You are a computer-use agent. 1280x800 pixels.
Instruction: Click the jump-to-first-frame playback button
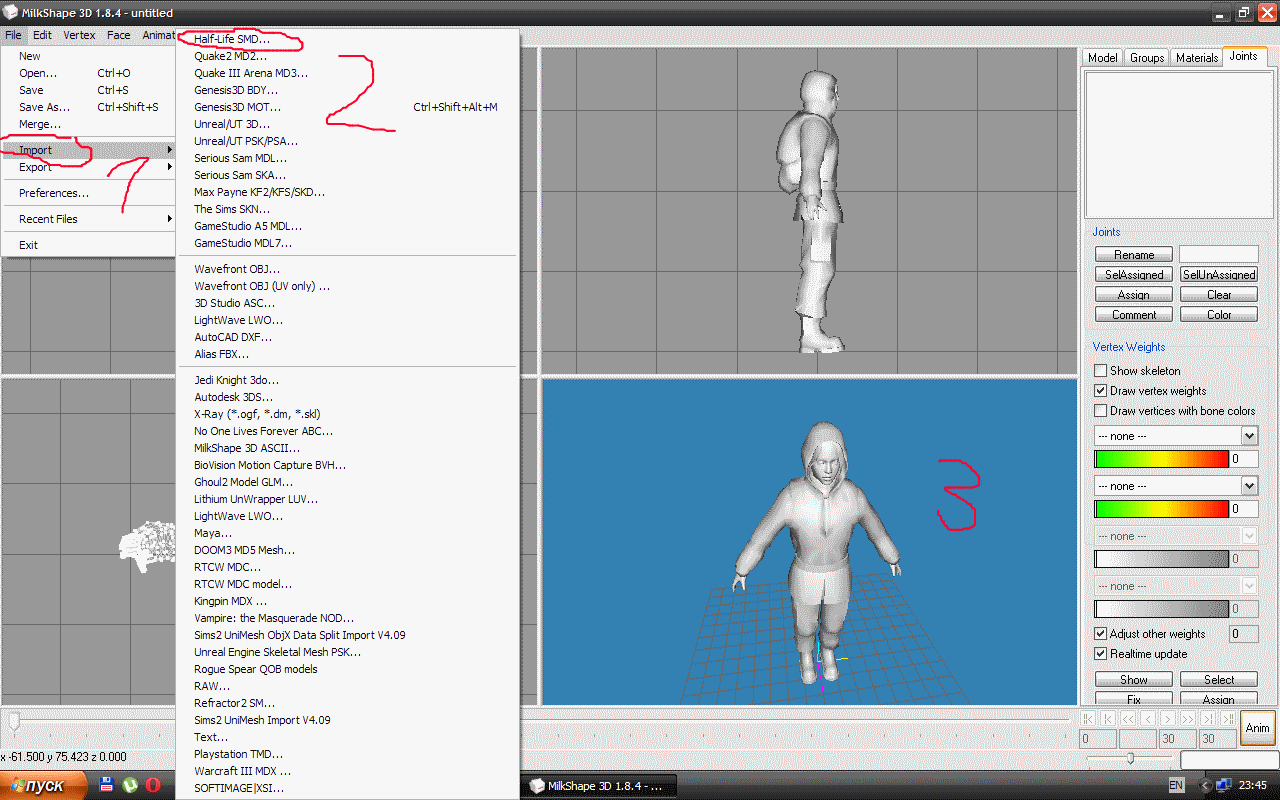coord(1088,718)
